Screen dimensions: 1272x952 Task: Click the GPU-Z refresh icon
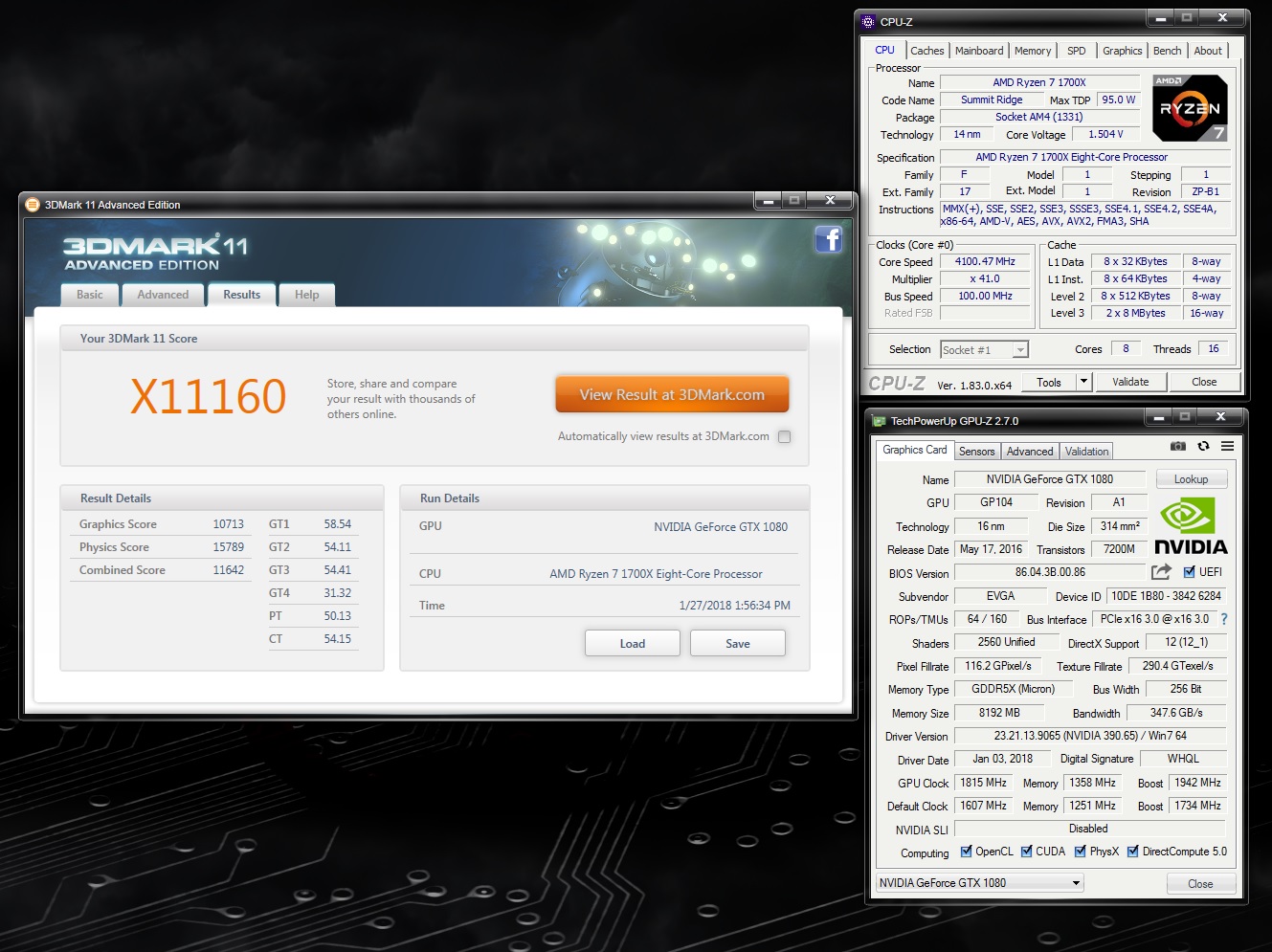point(1203,446)
